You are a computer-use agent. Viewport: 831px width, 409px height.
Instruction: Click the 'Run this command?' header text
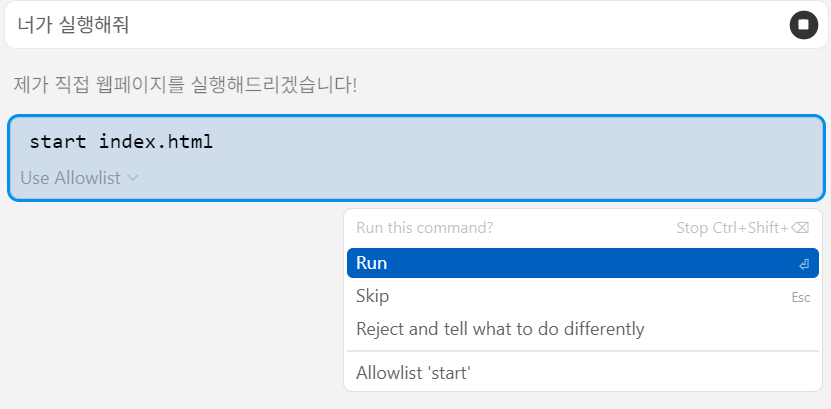[425, 228]
